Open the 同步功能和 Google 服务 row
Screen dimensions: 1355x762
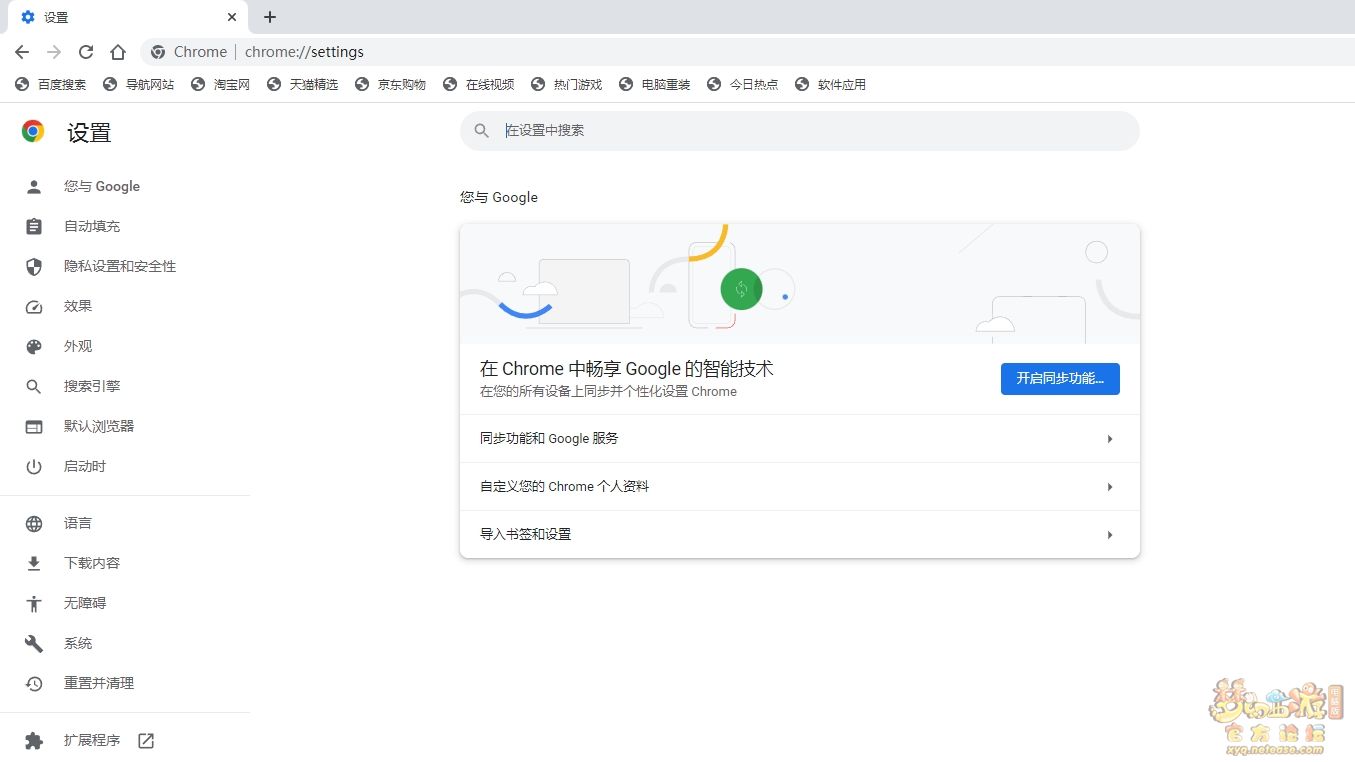[x=800, y=439]
